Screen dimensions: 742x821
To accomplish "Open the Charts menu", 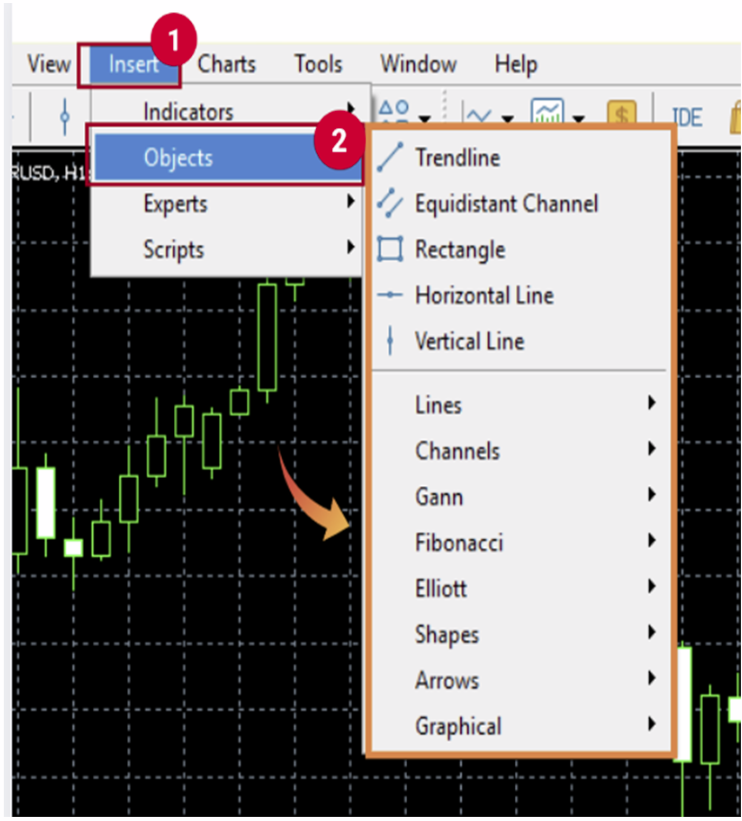I will coord(227,64).
